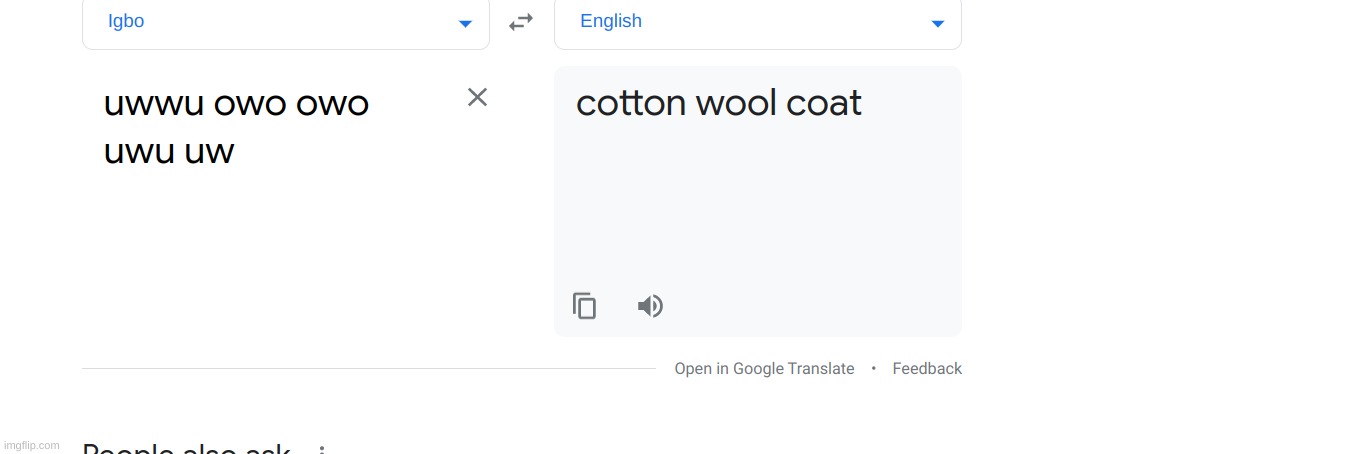Select the 'cotton wool coat' translation text
Screen dimensions: 1366x454
pos(719,103)
